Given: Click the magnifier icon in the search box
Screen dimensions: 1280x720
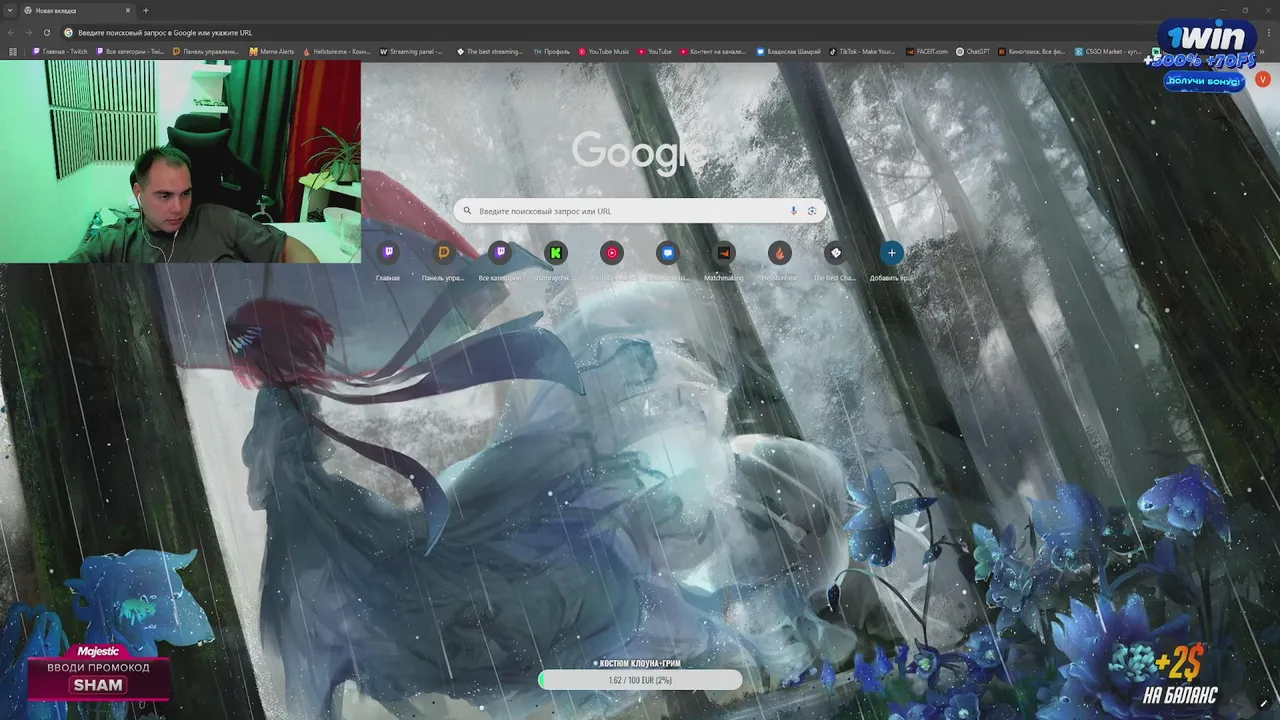Looking at the screenshot, I should pos(467,211).
